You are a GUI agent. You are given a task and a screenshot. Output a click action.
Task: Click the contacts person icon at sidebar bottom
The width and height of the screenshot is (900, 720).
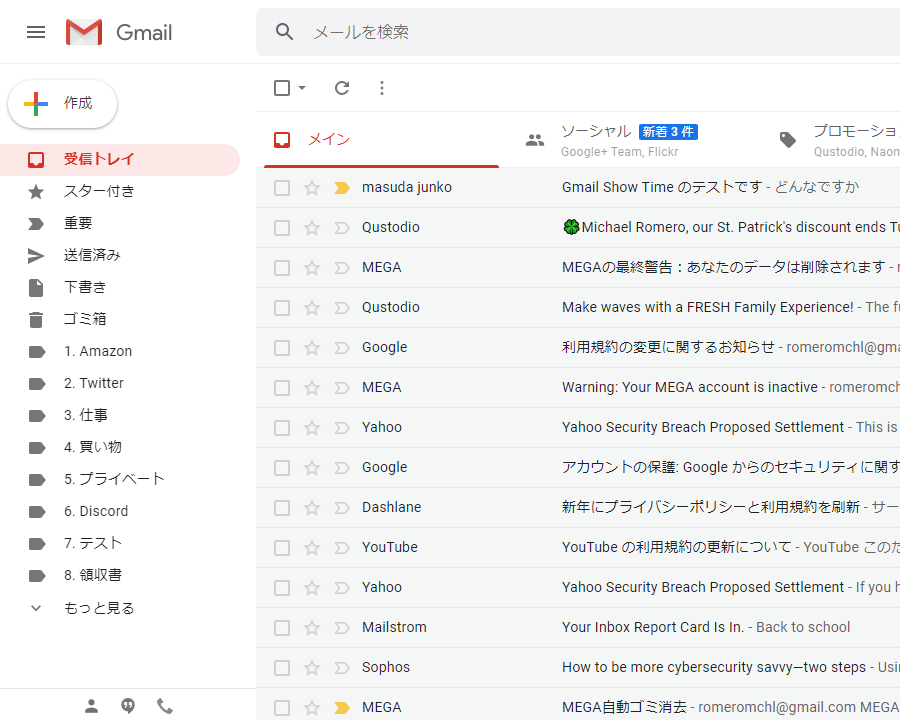91,706
